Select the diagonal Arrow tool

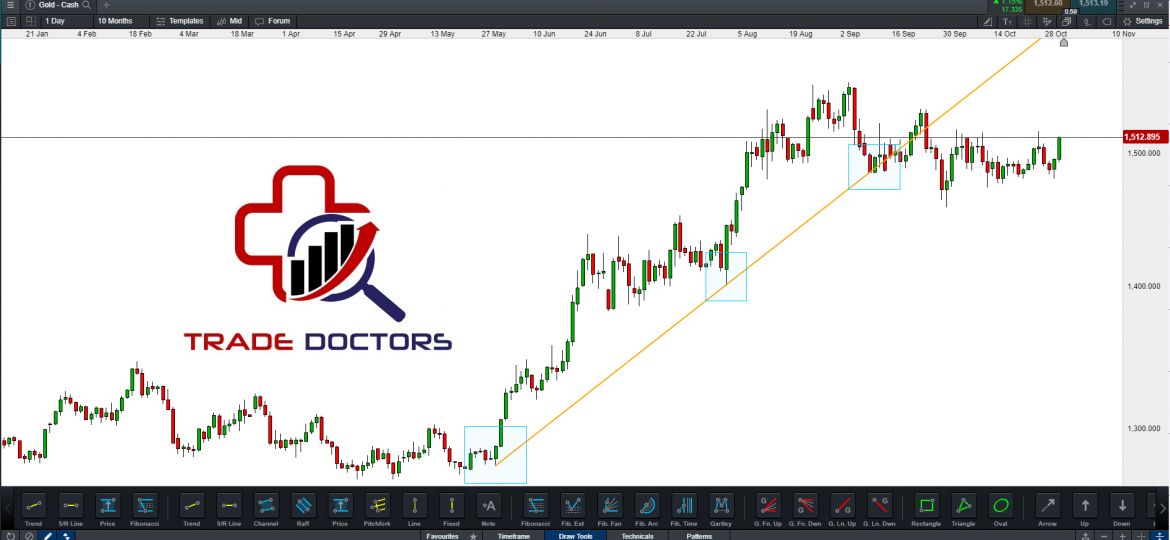(x=1048, y=506)
